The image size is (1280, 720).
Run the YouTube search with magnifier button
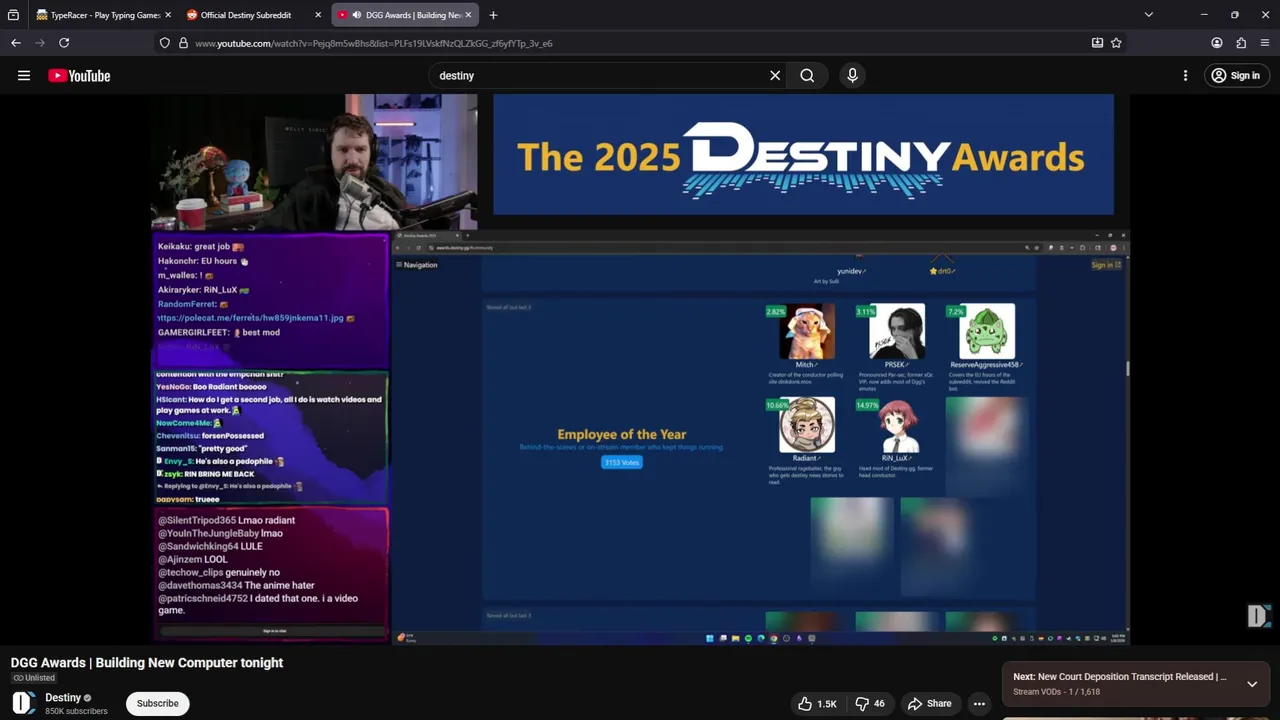coord(807,75)
